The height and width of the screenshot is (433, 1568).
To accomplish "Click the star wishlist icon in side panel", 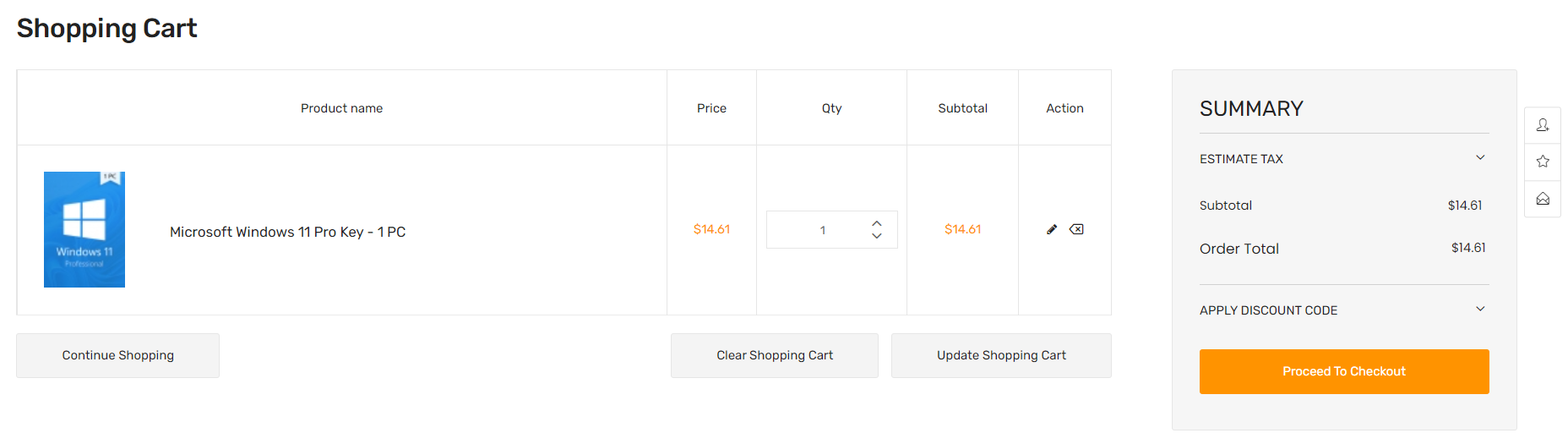I will [x=1543, y=162].
